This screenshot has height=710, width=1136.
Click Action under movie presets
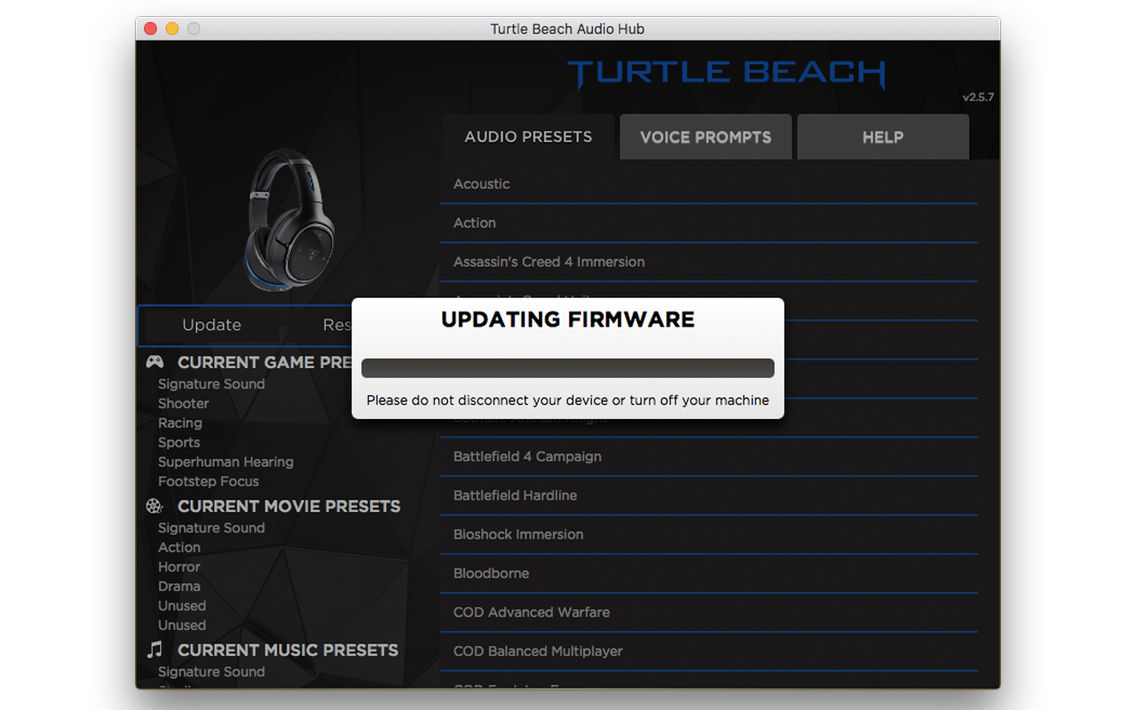[x=179, y=548]
